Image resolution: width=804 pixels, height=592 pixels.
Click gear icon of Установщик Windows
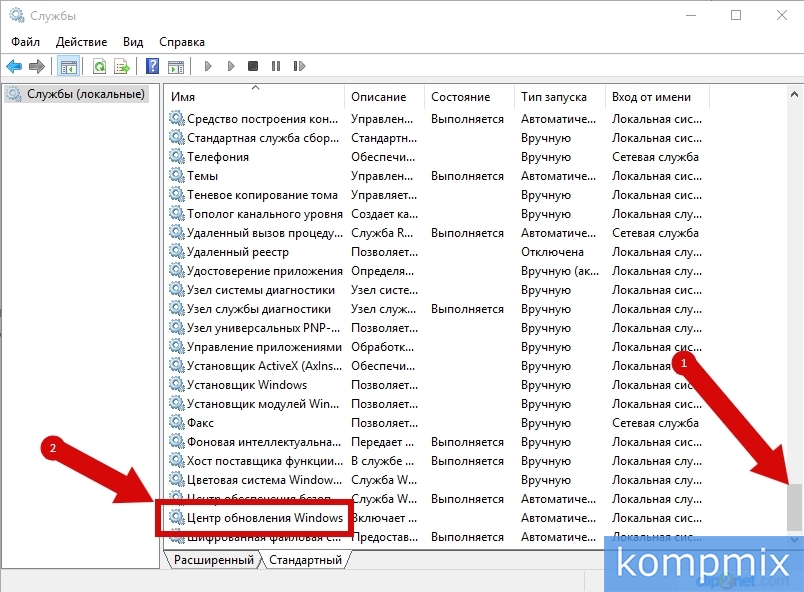(x=176, y=384)
